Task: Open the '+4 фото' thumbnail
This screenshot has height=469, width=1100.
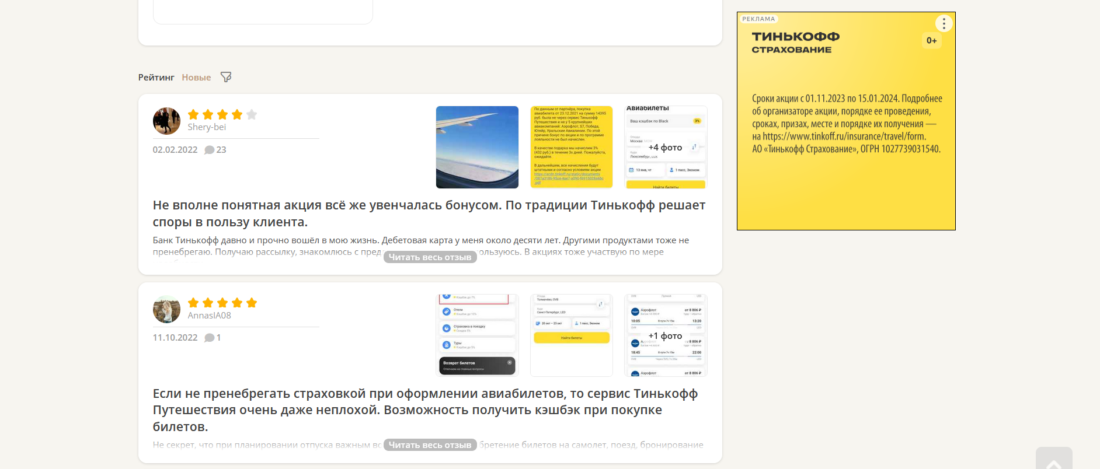Action: pyautogui.click(x=665, y=147)
